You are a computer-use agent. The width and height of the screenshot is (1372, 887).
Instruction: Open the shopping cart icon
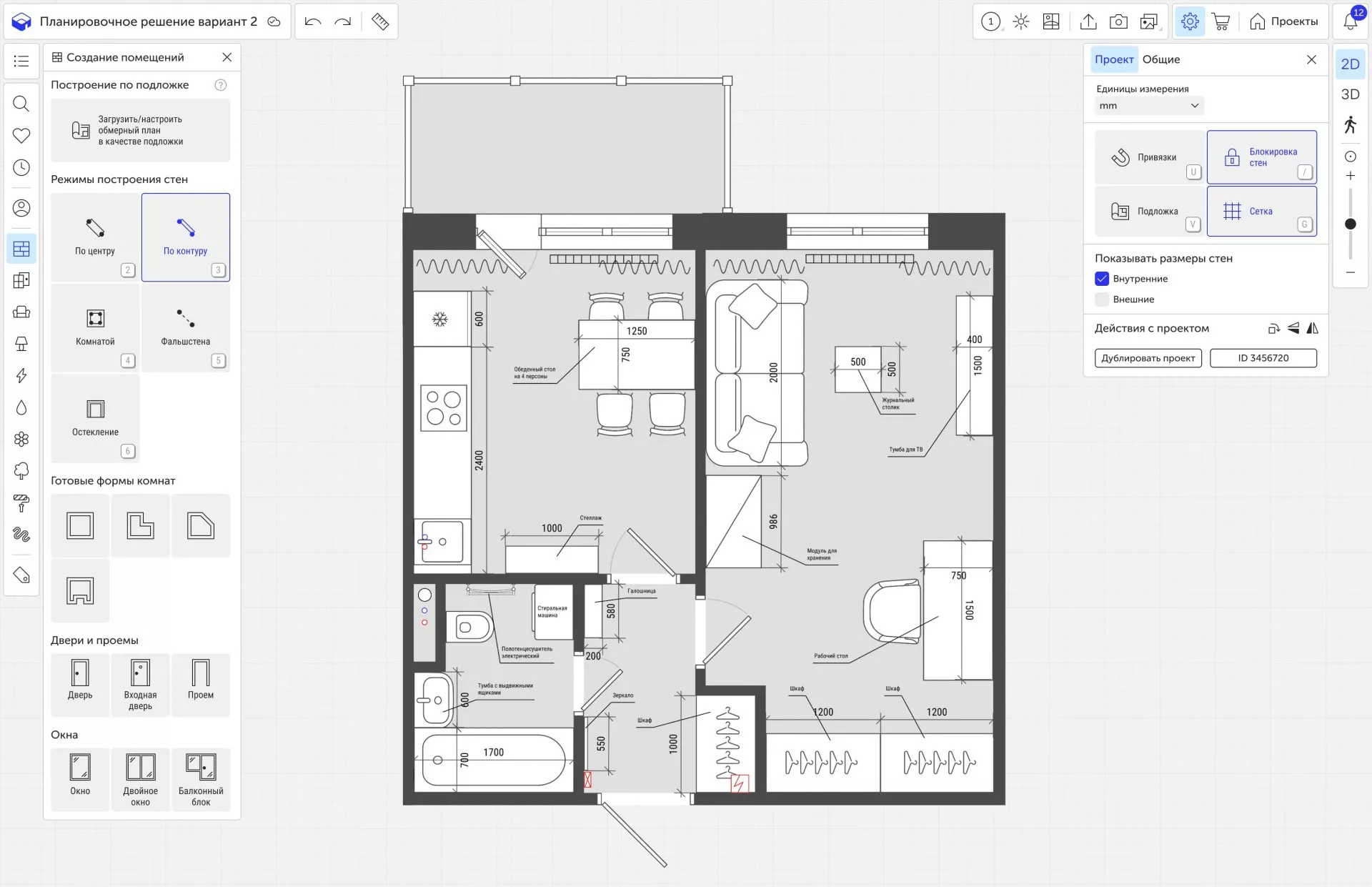[1221, 21]
